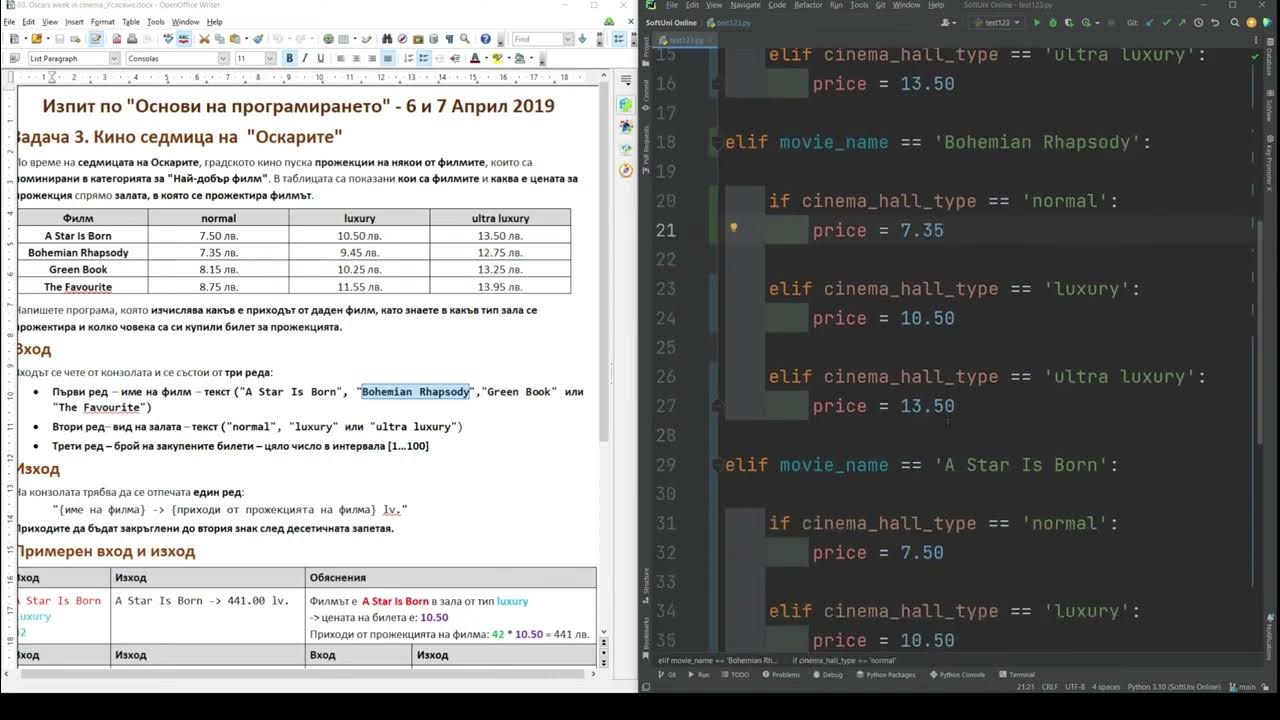The image size is (1280, 720).
Task: Open PyCharm Navigate menu
Action: point(745,5)
